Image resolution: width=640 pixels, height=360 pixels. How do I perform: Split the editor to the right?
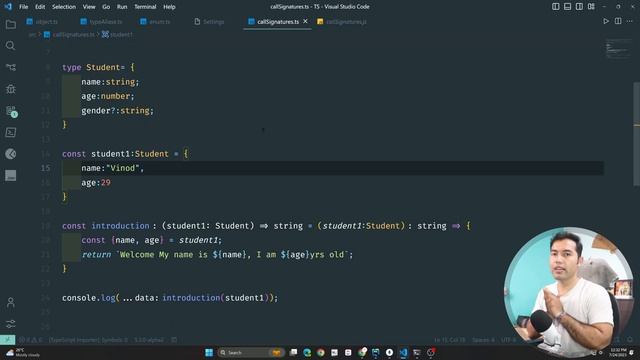[618, 21]
